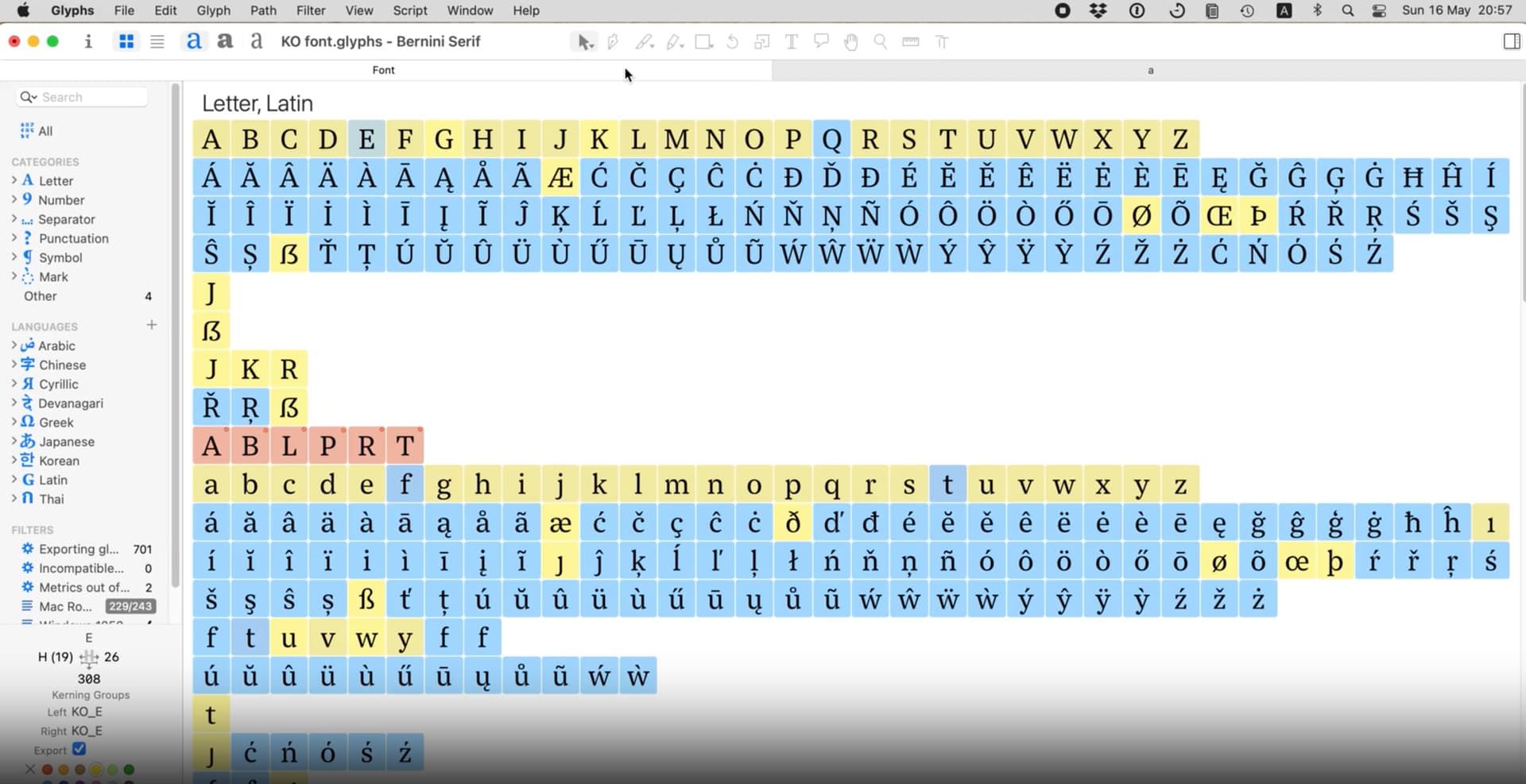Switch to glyph list view

pyautogui.click(x=157, y=41)
